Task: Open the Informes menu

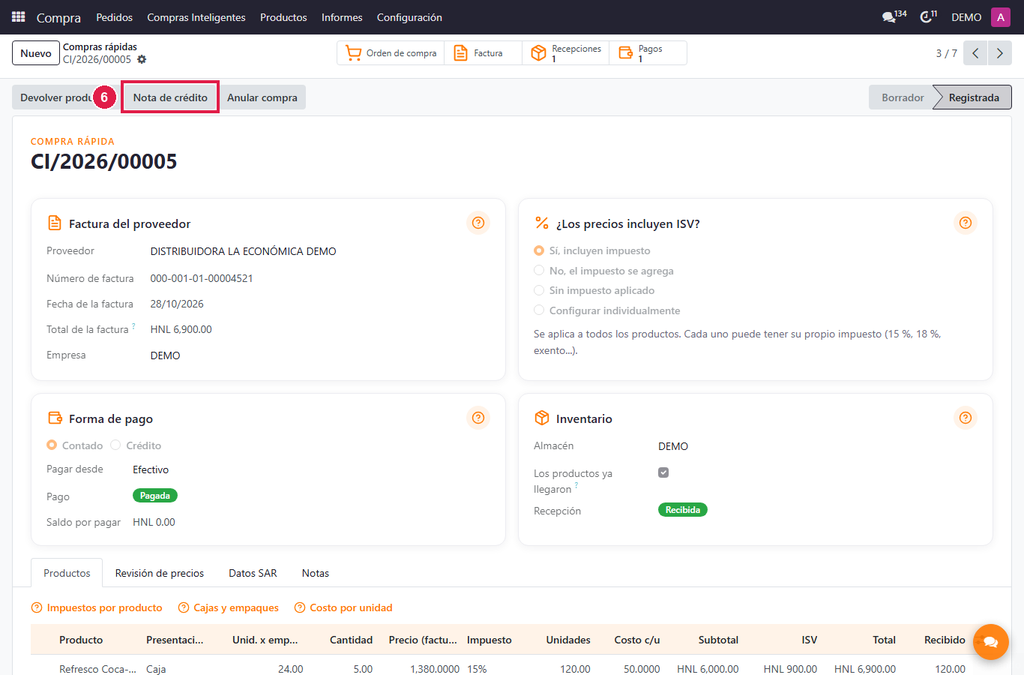Action: click(x=342, y=17)
